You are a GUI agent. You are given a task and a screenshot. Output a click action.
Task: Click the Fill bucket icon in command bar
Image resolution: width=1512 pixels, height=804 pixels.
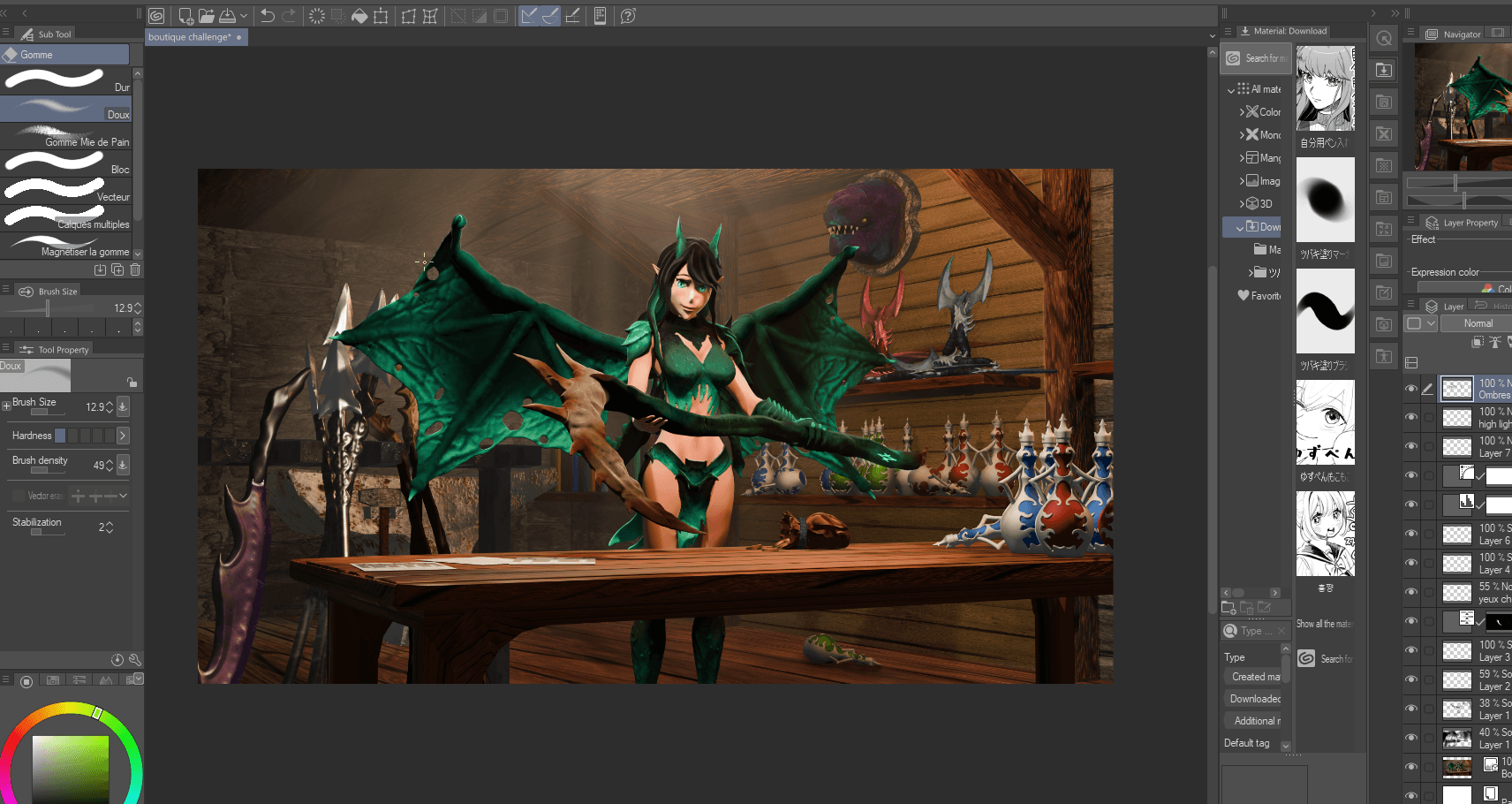tap(359, 16)
